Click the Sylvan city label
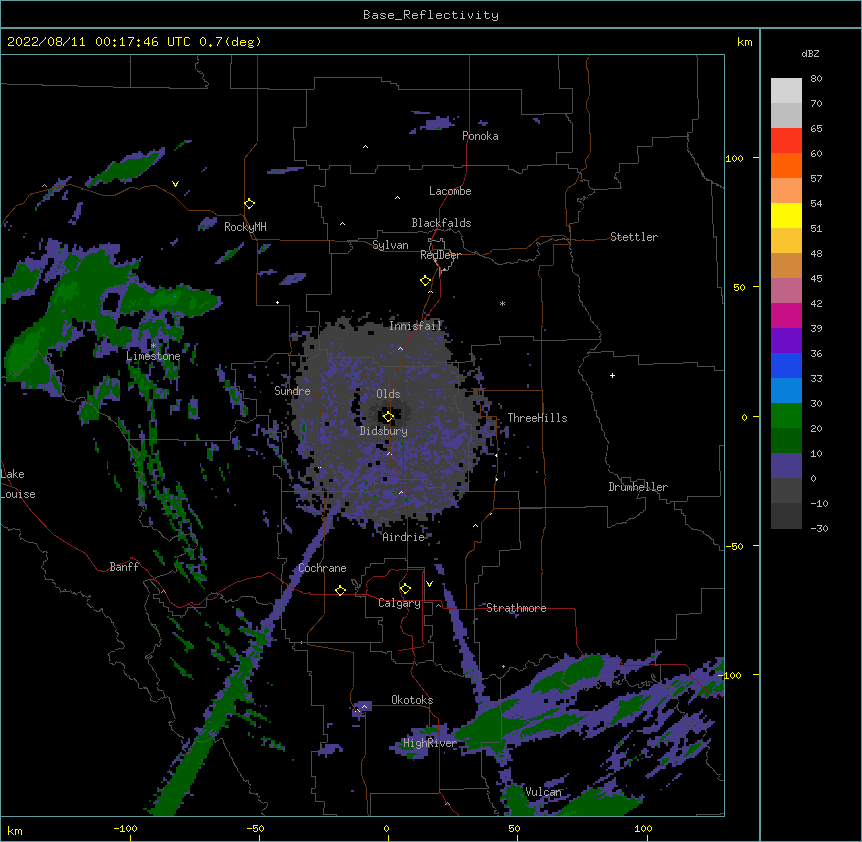 click(390, 245)
